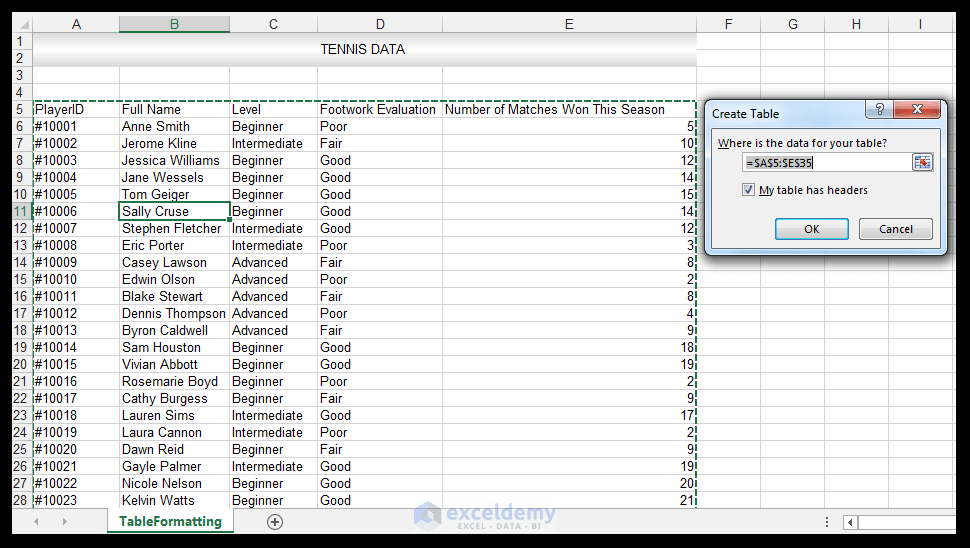Click Footwork cell in Lauren Sims row
This screenshot has height=548, width=970.
point(380,416)
